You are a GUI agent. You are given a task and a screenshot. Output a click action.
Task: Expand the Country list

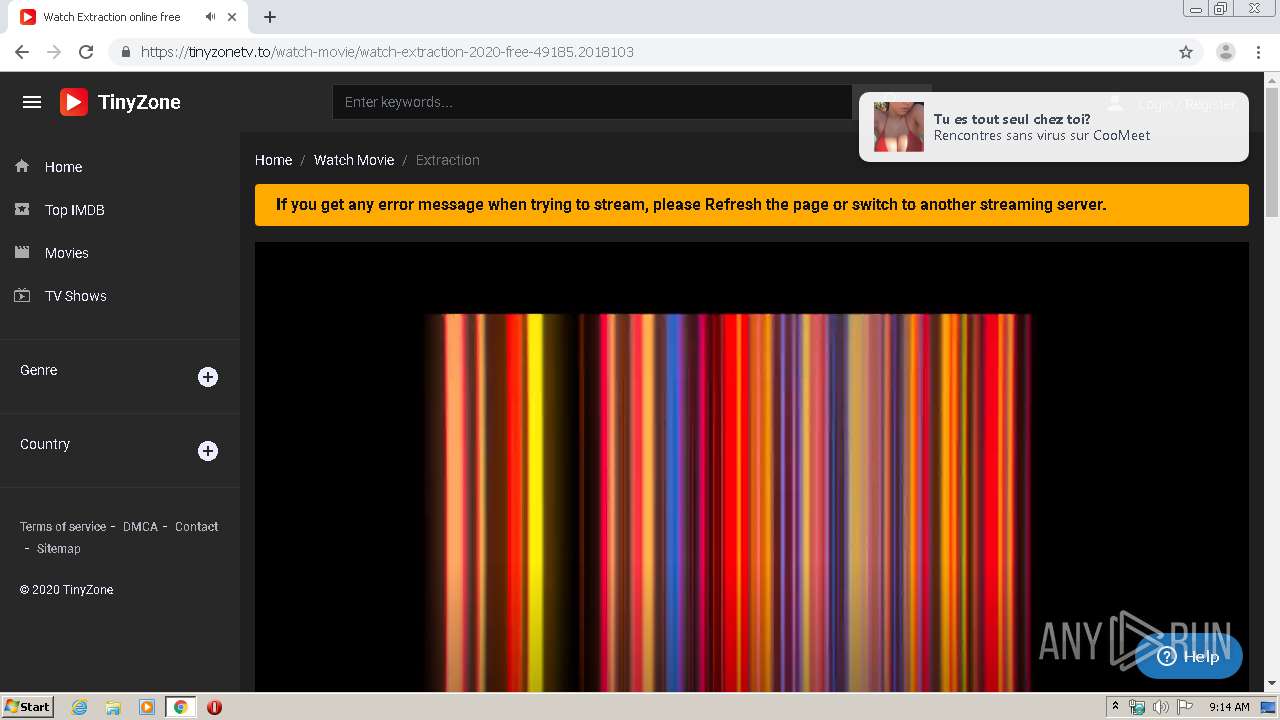click(208, 451)
